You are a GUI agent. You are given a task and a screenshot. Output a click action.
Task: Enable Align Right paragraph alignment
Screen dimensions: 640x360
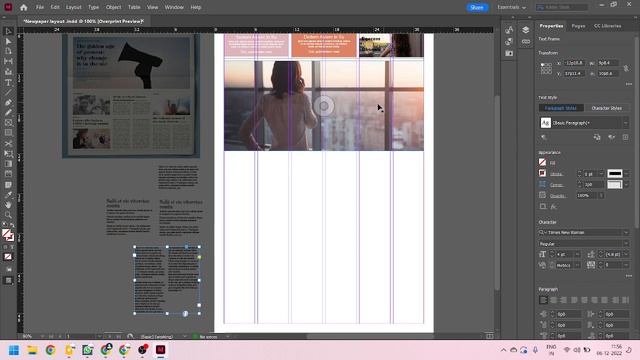[564, 300]
